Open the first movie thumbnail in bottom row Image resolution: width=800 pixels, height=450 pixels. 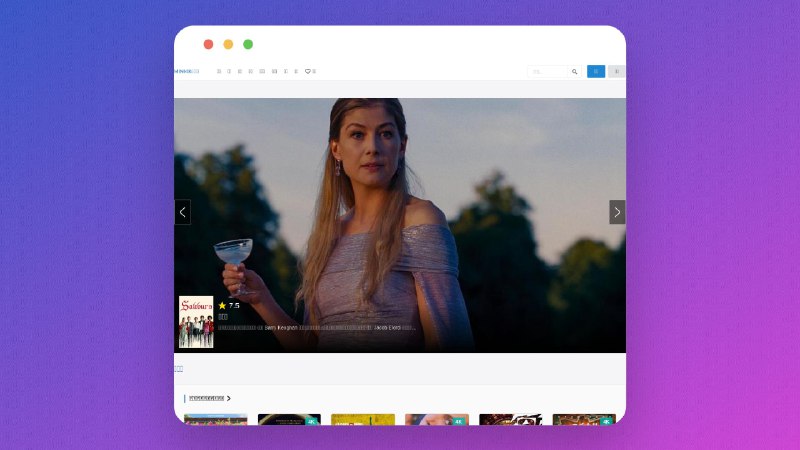215,419
